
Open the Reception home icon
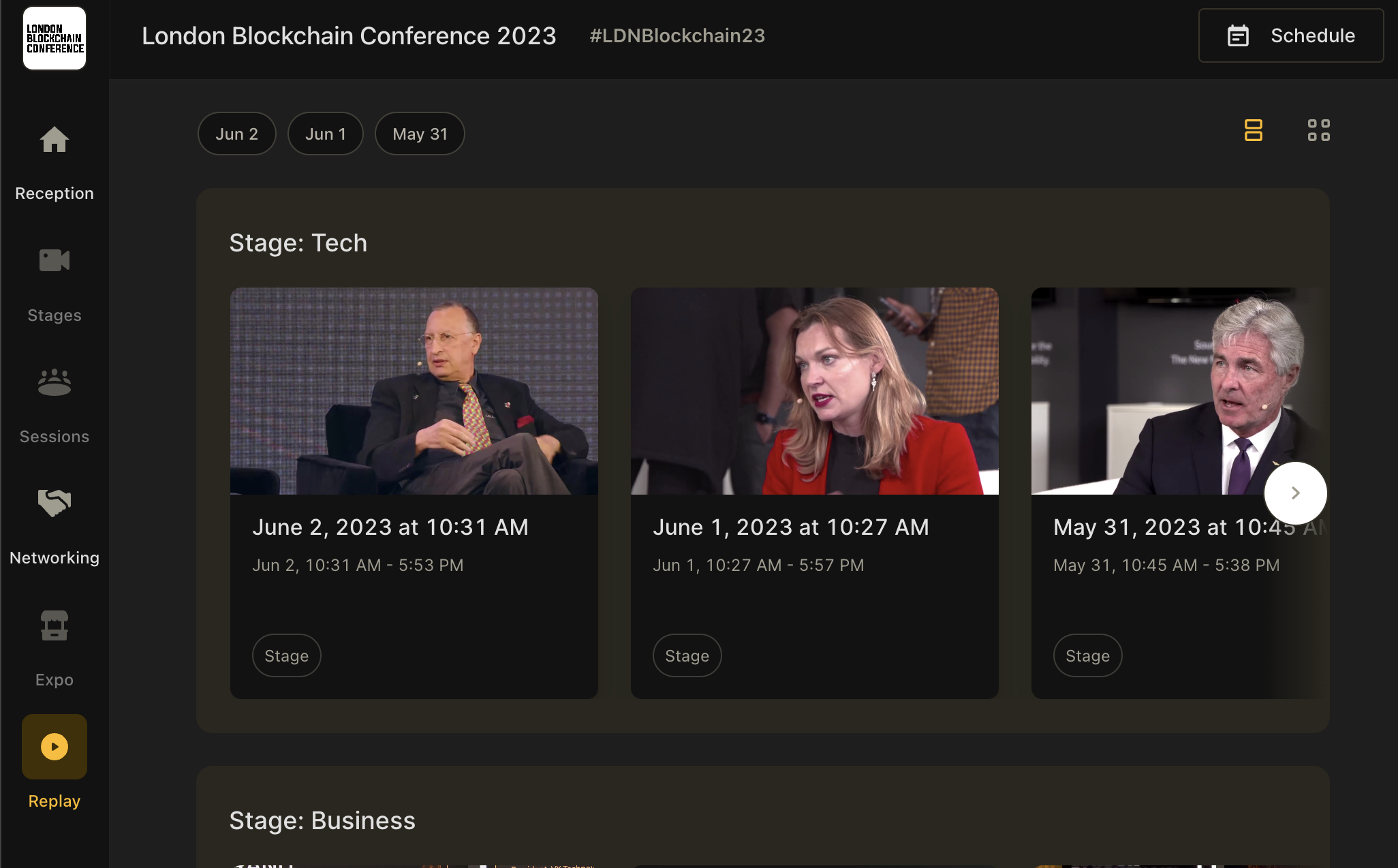55,140
